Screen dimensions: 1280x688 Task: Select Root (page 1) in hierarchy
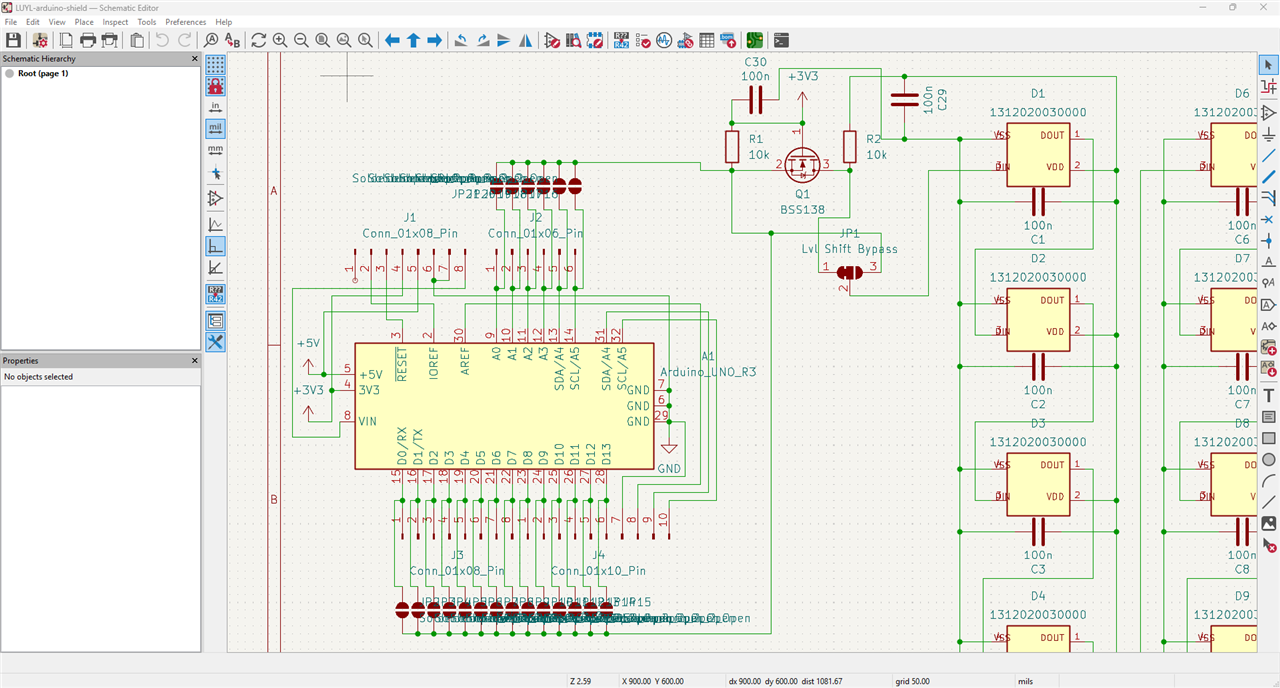(43, 73)
